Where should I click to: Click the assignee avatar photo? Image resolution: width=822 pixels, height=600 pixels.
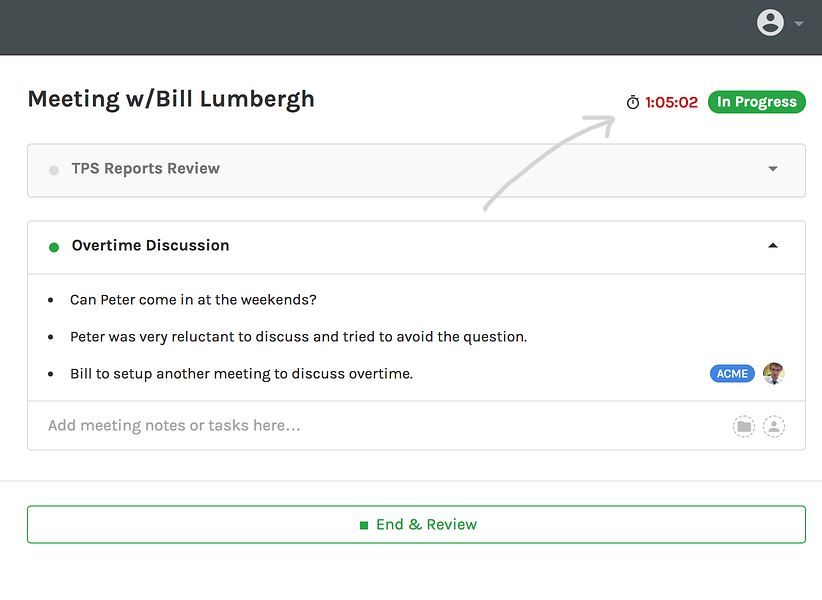773,374
